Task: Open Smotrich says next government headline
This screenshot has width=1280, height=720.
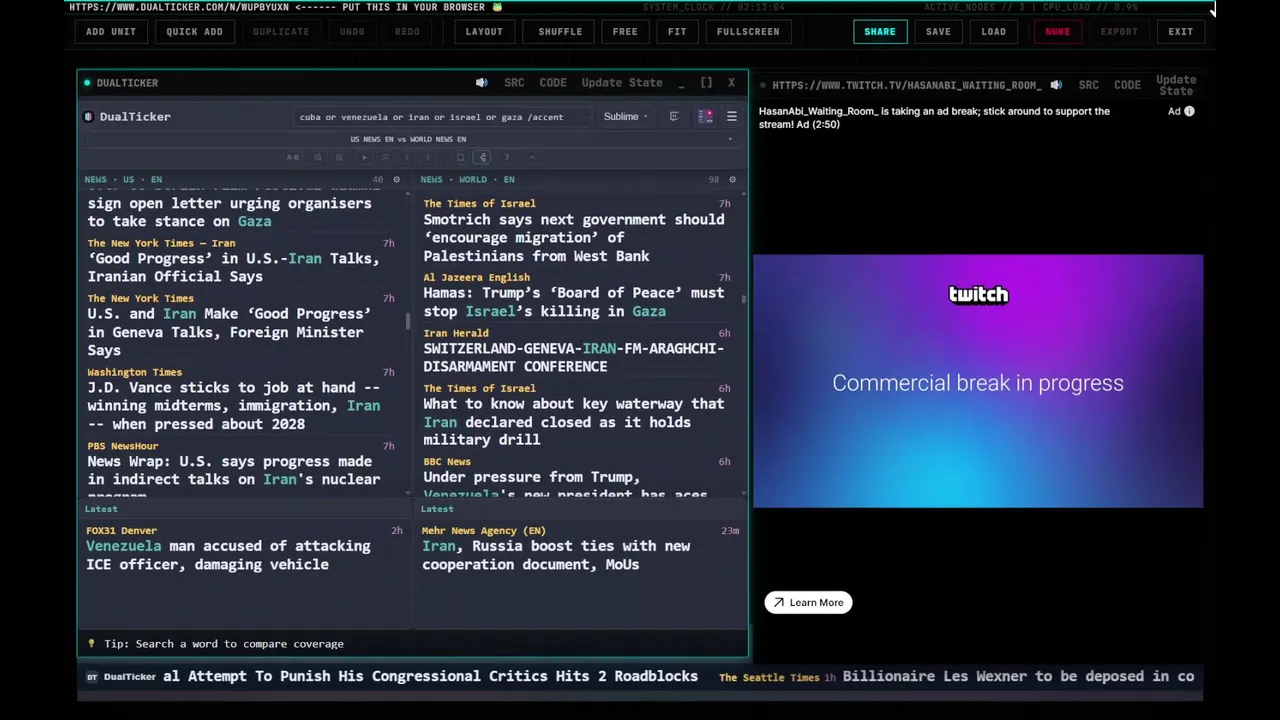Action: coord(574,238)
